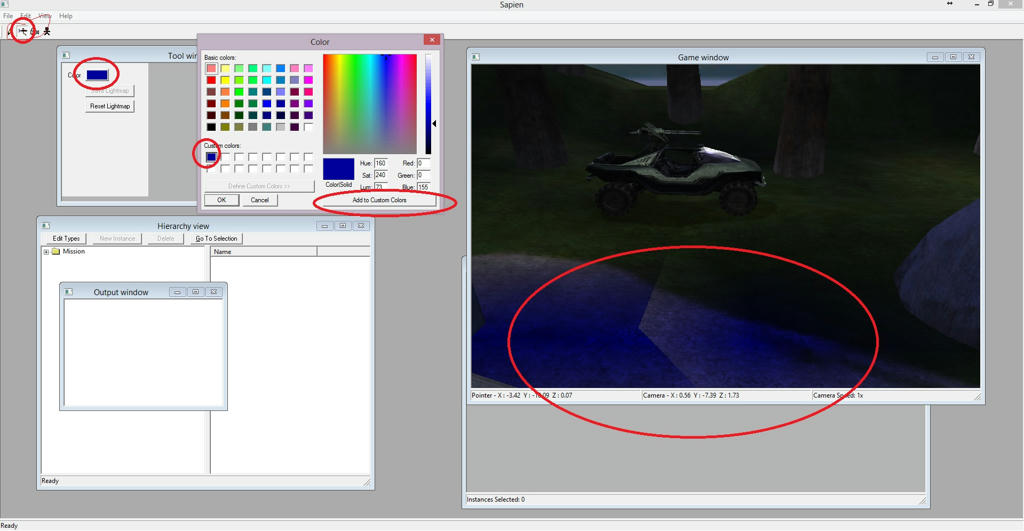1024x531 pixels.
Task: Close the Output window
Action: (214, 292)
